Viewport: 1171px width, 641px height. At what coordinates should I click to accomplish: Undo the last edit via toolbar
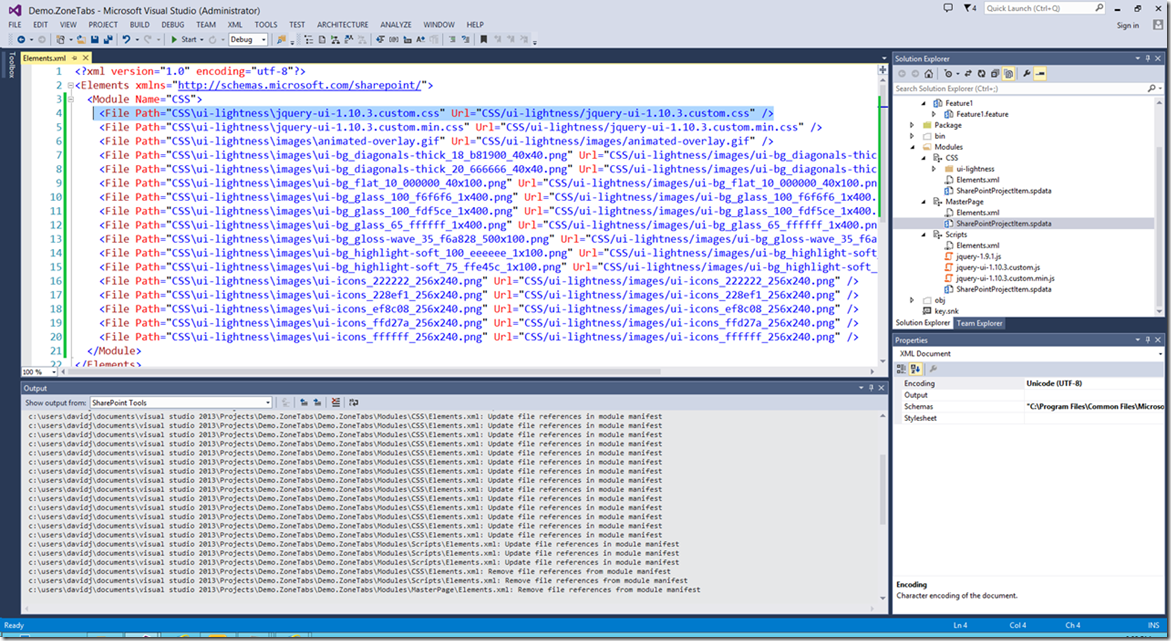pos(126,40)
